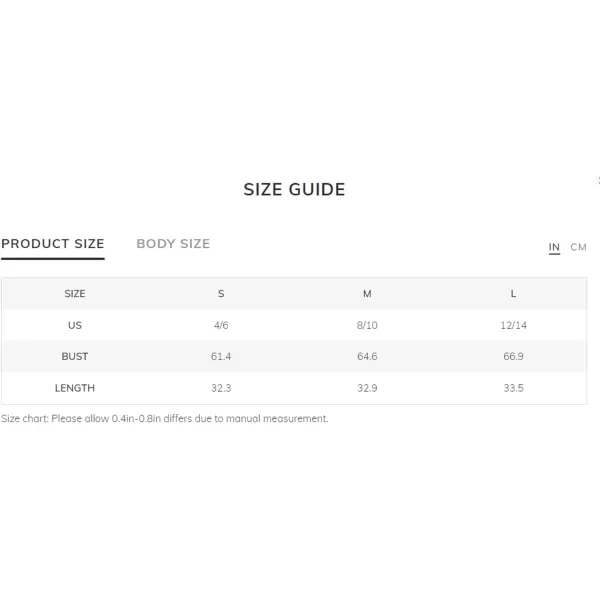Select the IN unit toggle
Viewport: 600px width, 600px height.
click(x=554, y=247)
